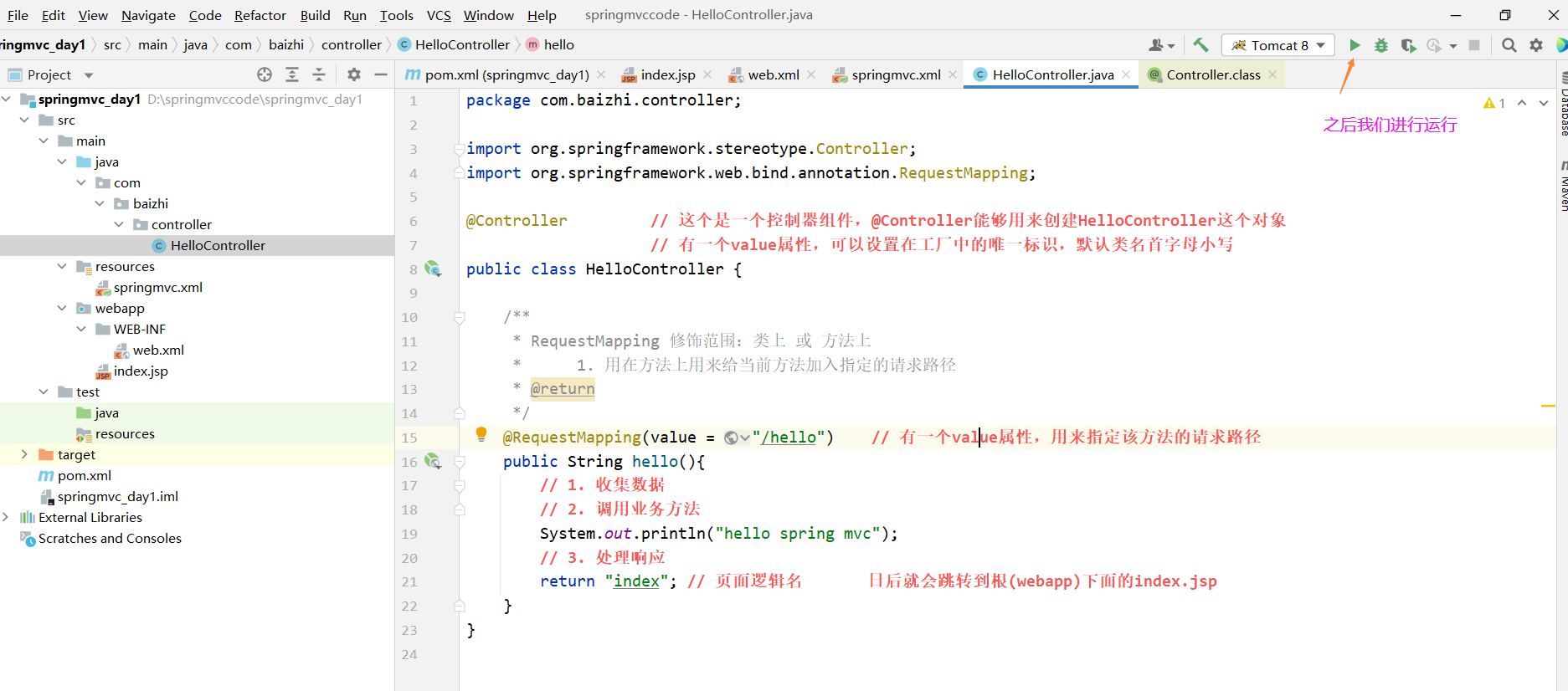The width and height of the screenshot is (1568, 691).
Task: Open the profiler run icon
Action: (x=1435, y=45)
